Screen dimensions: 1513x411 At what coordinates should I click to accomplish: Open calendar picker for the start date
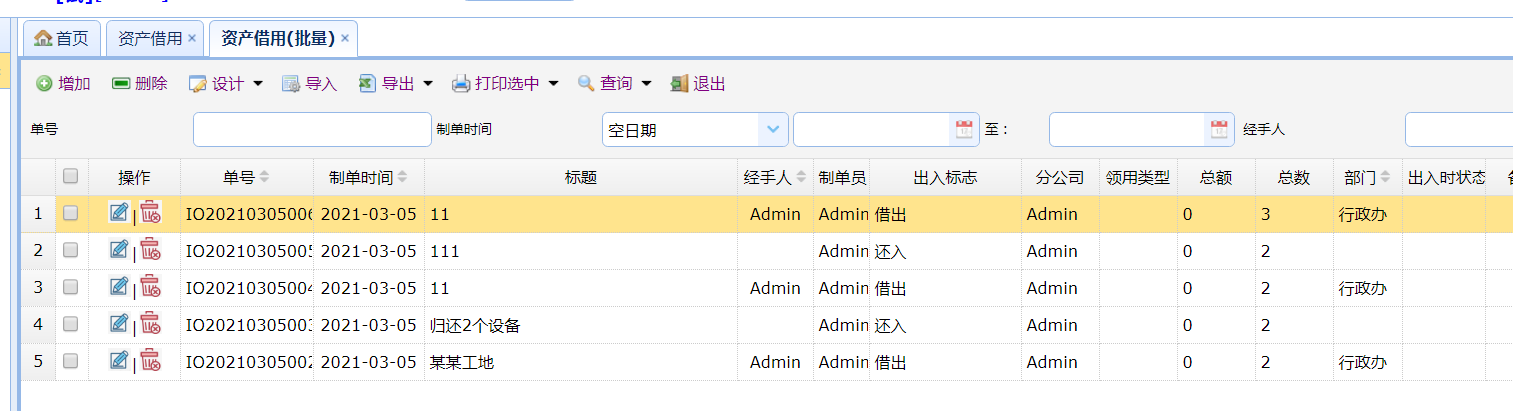pos(964,129)
